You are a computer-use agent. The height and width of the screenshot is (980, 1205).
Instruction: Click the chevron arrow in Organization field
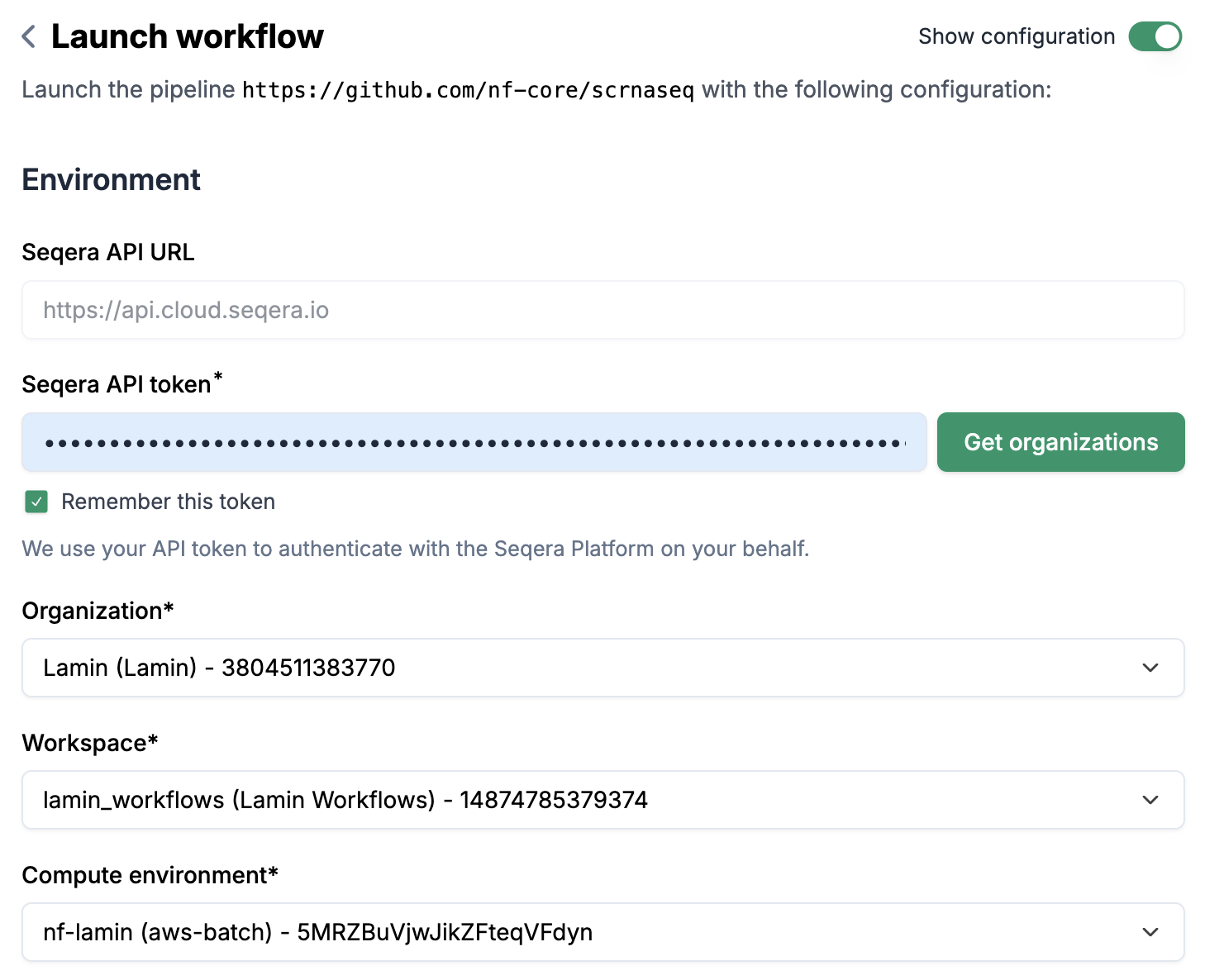(1150, 668)
